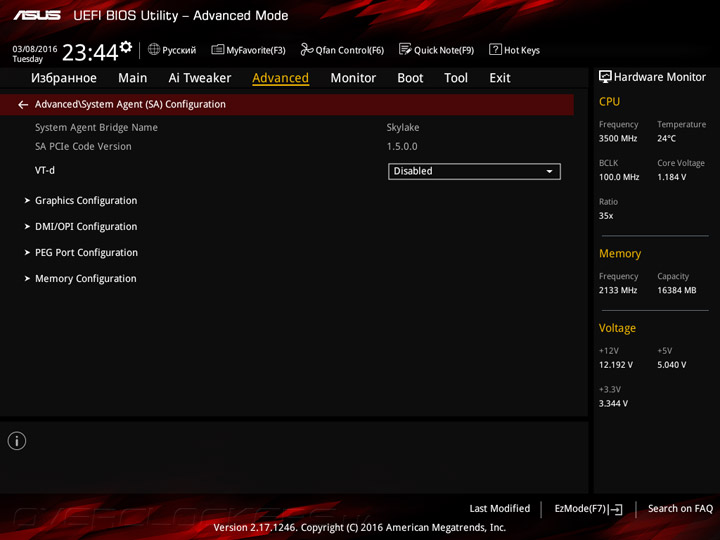Launch Qfan Control(F6) label

point(349,50)
